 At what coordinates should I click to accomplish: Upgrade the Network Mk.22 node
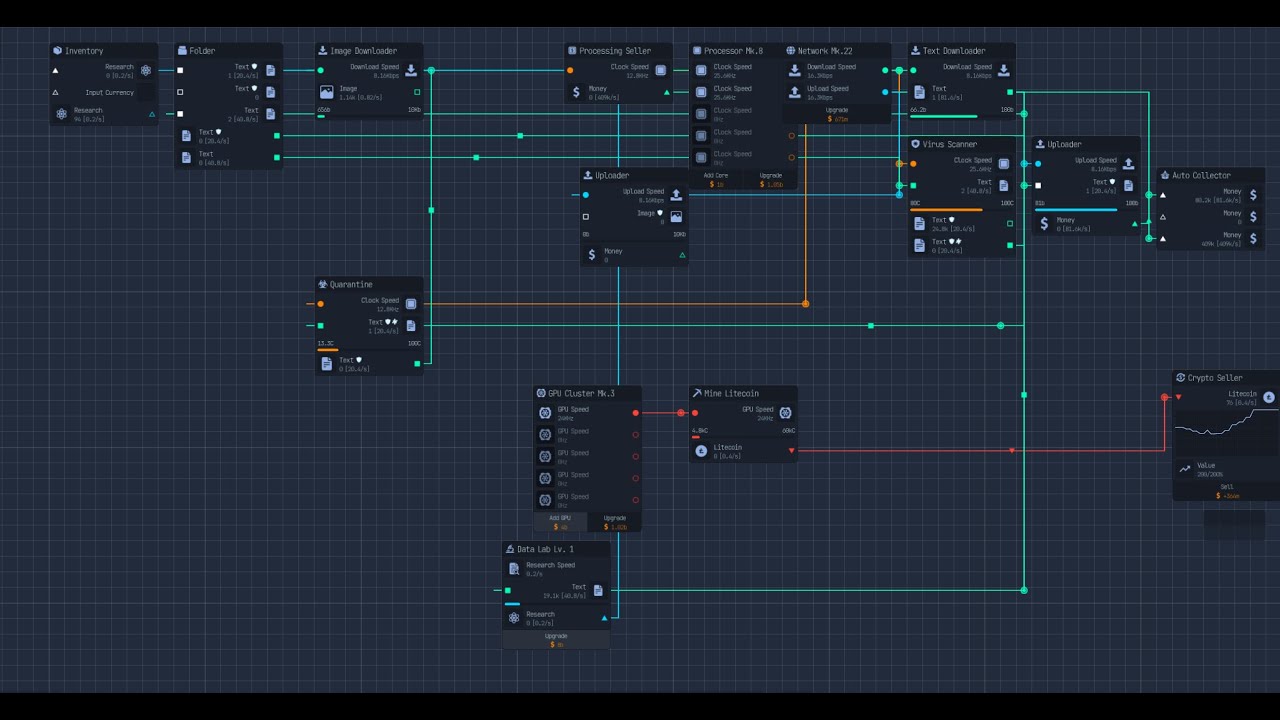pos(838,114)
